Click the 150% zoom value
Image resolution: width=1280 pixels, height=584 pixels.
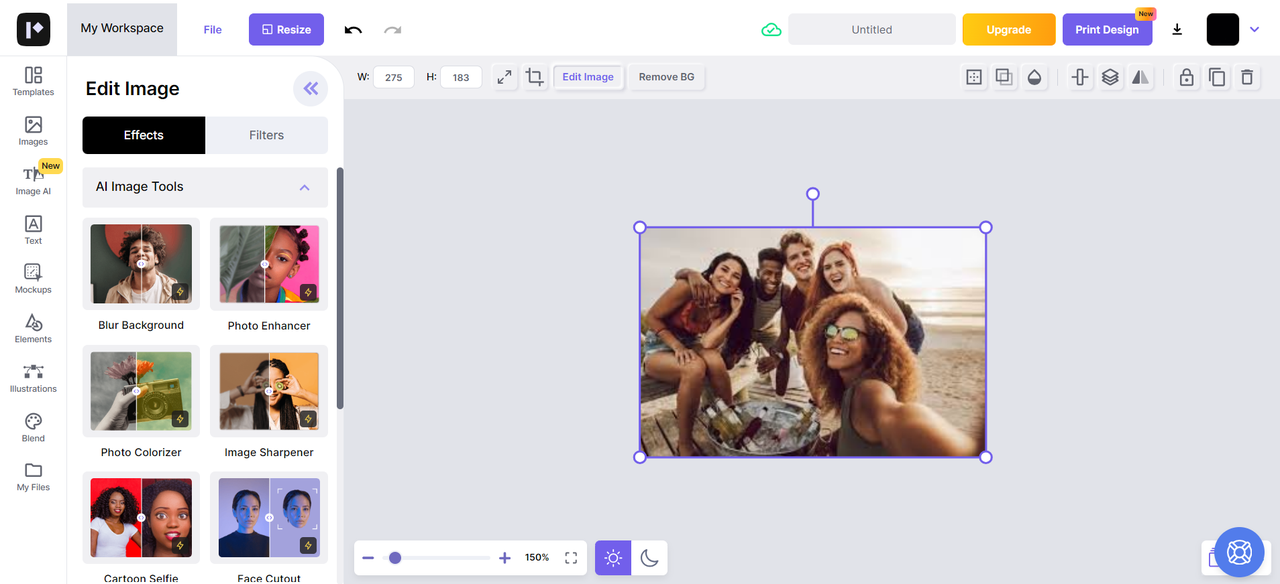[537, 558]
